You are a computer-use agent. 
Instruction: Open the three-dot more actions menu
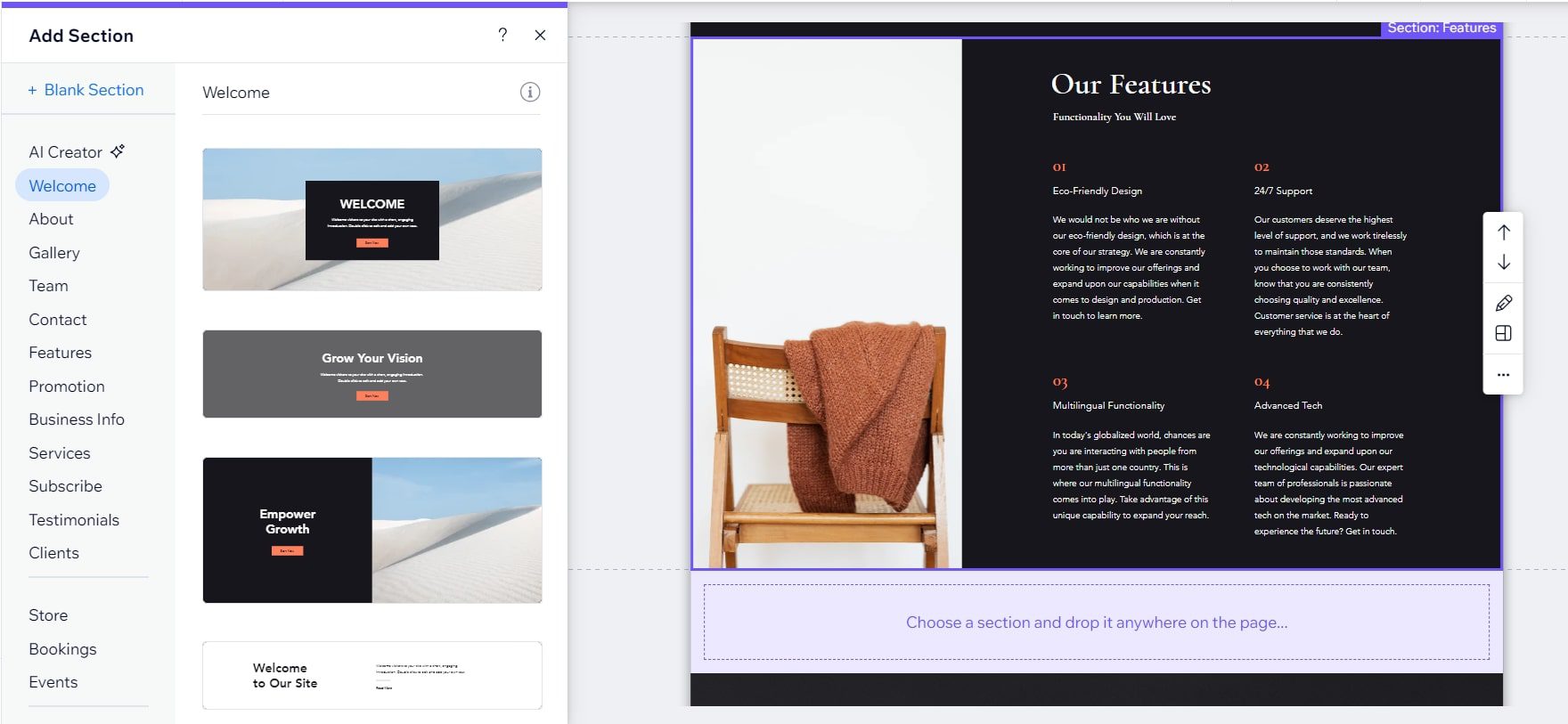tap(1503, 375)
